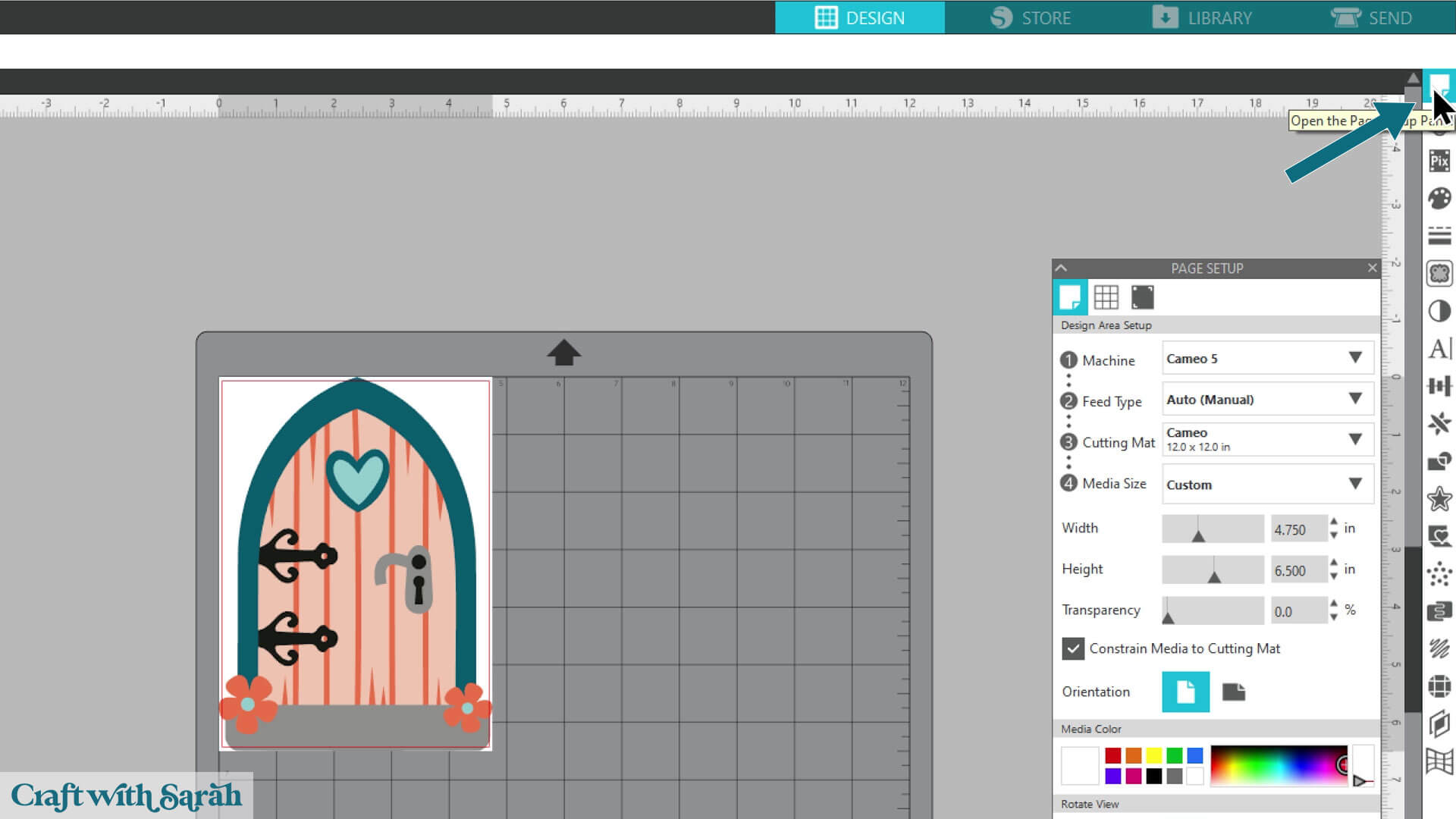
Task: Open the SEND tab
Action: tap(1371, 17)
